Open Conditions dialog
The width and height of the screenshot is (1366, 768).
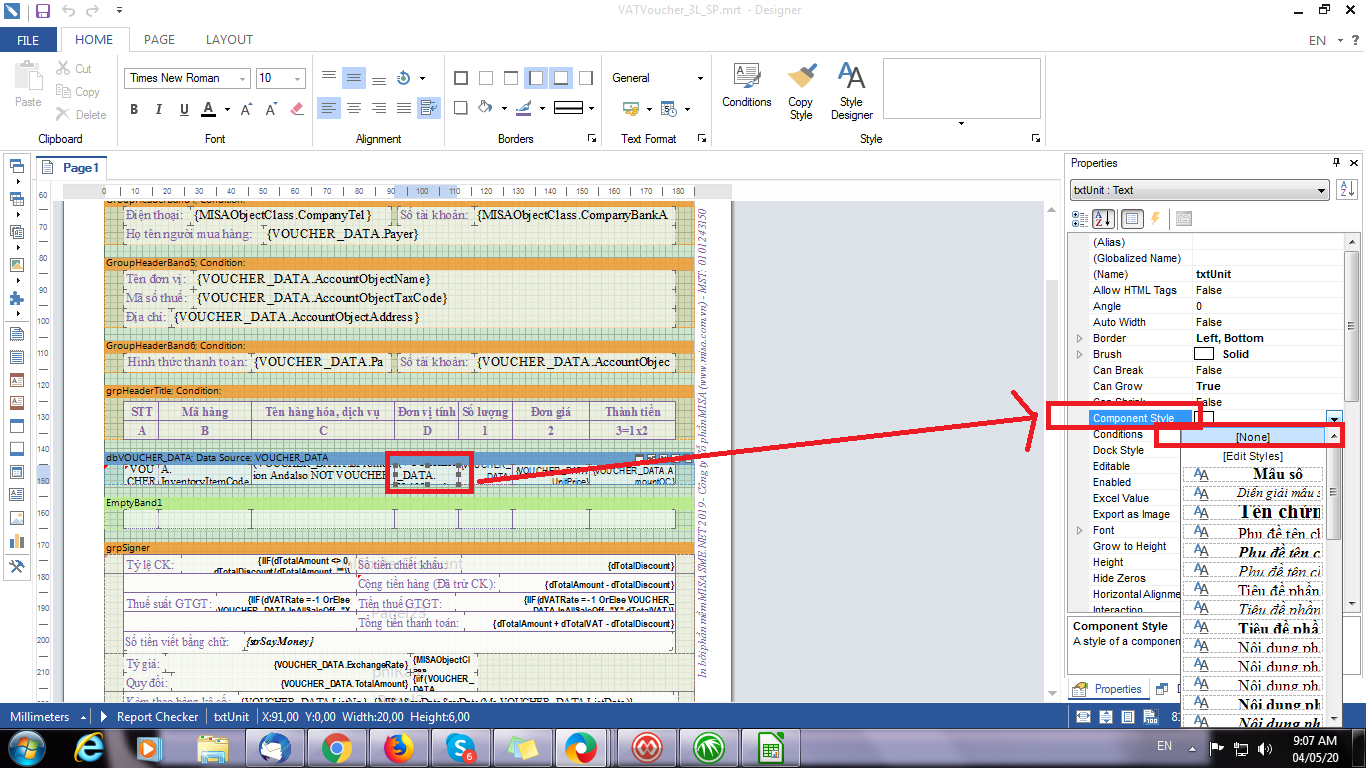tap(746, 84)
